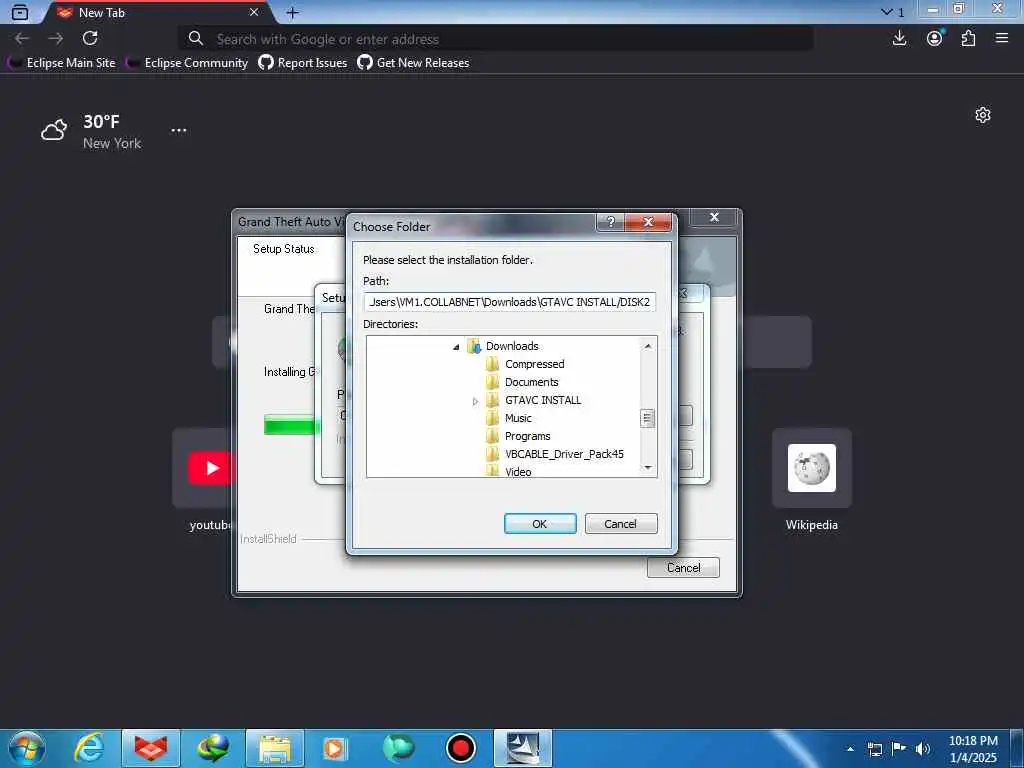Close the Grand Theft Auto setup window
The image size is (1024, 768).
tap(714, 217)
